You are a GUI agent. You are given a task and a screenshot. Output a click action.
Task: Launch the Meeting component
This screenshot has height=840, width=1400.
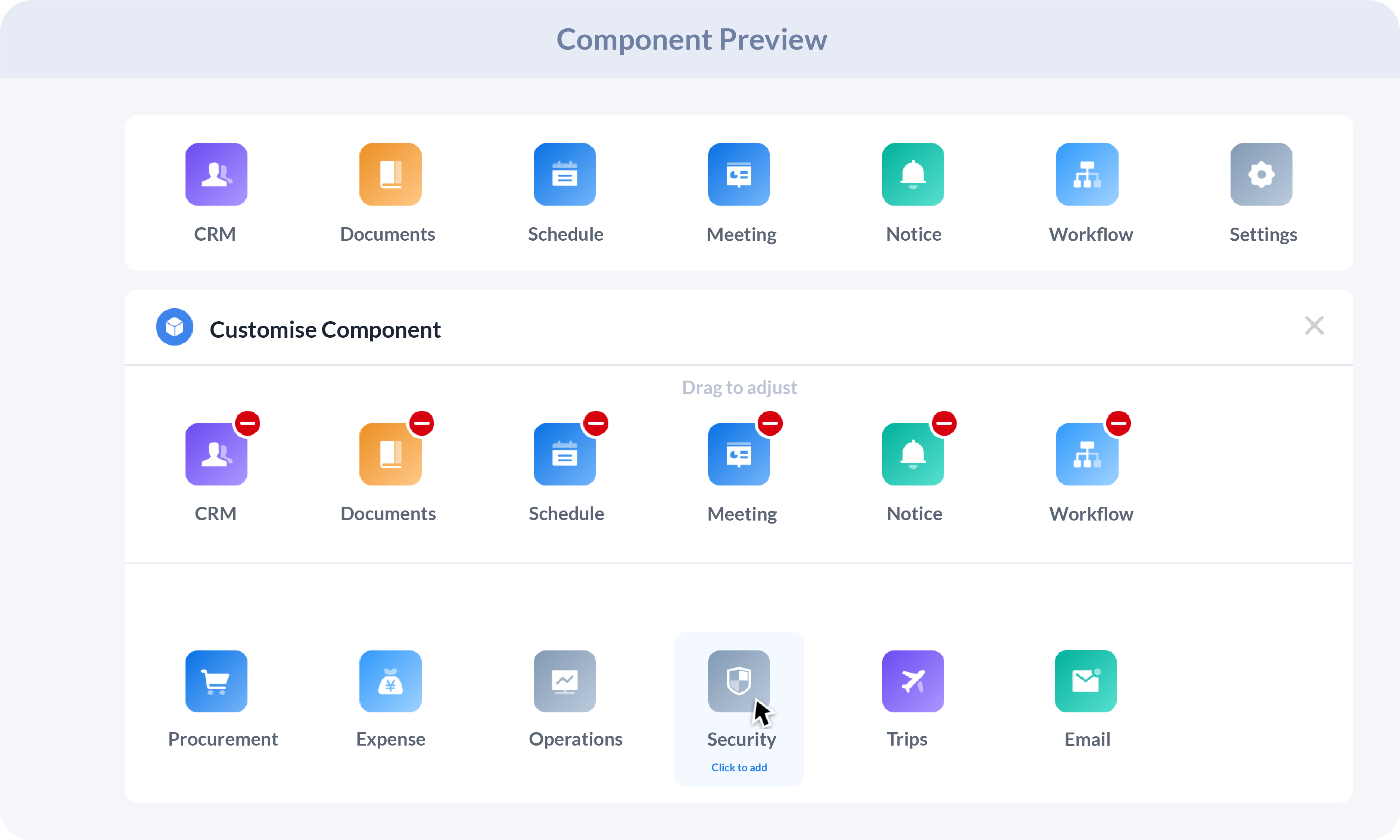pyautogui.click(x=739, y=174)
